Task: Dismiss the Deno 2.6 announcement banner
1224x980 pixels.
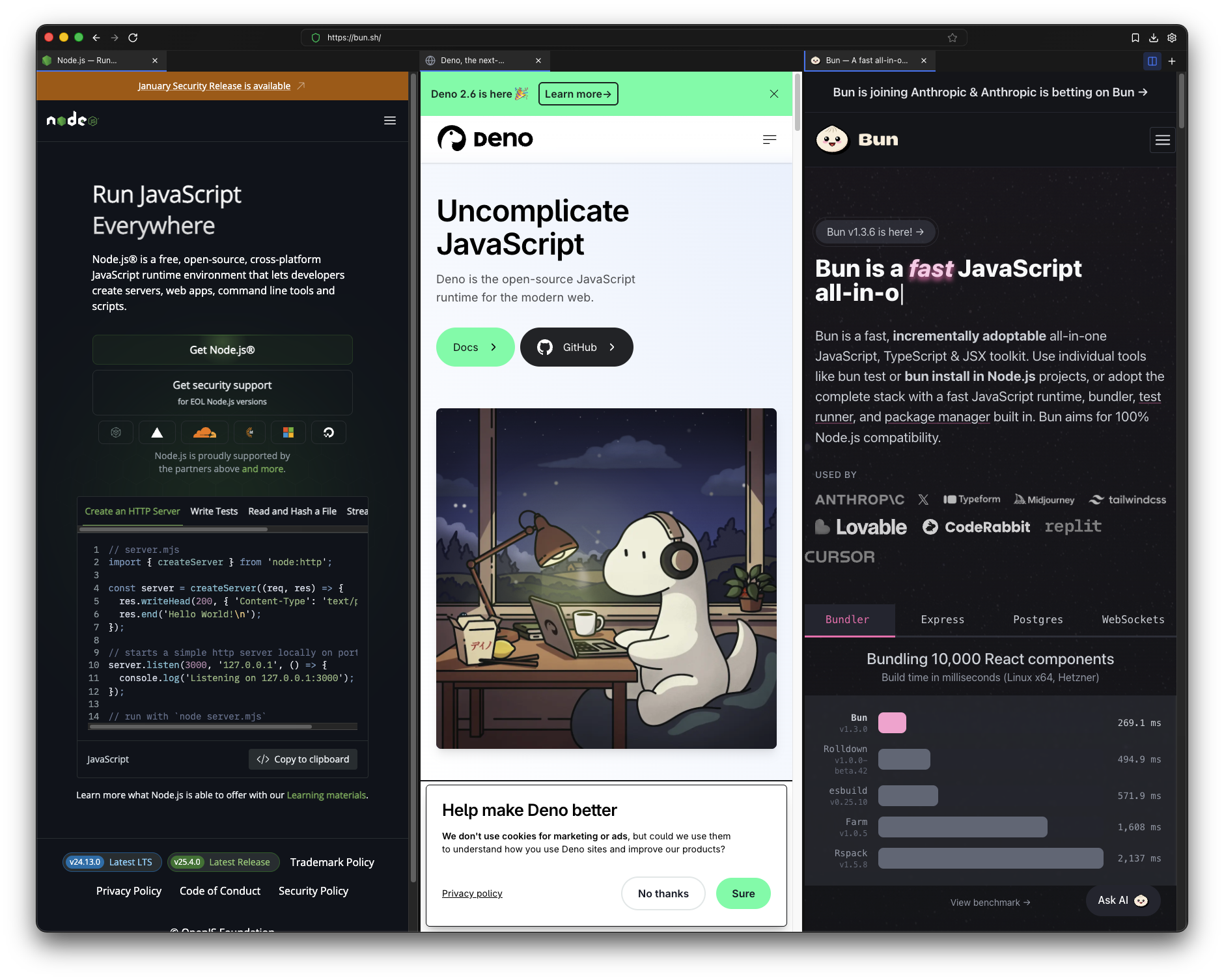Action: click(773, 94)
